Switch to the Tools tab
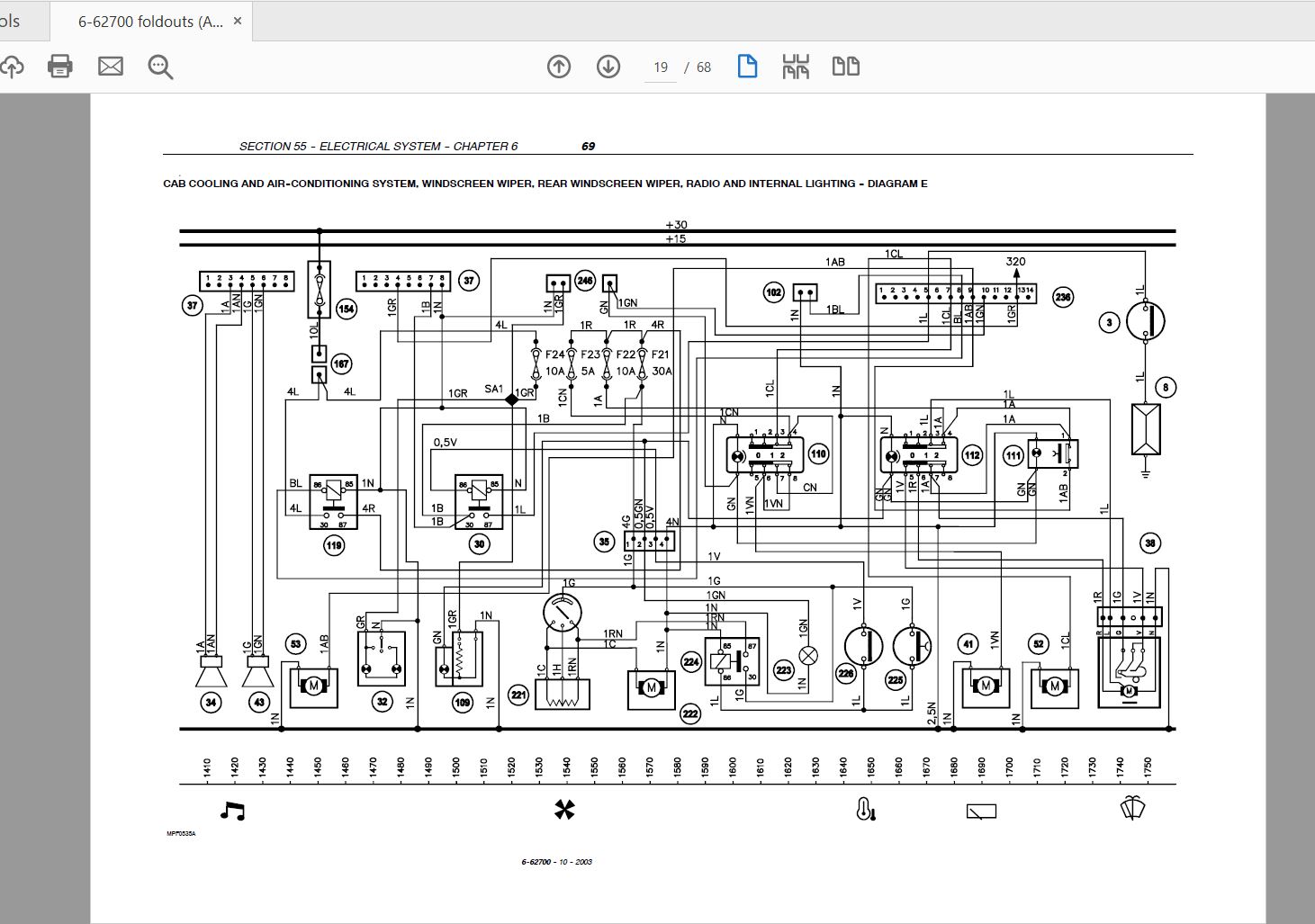 (10, 21)
